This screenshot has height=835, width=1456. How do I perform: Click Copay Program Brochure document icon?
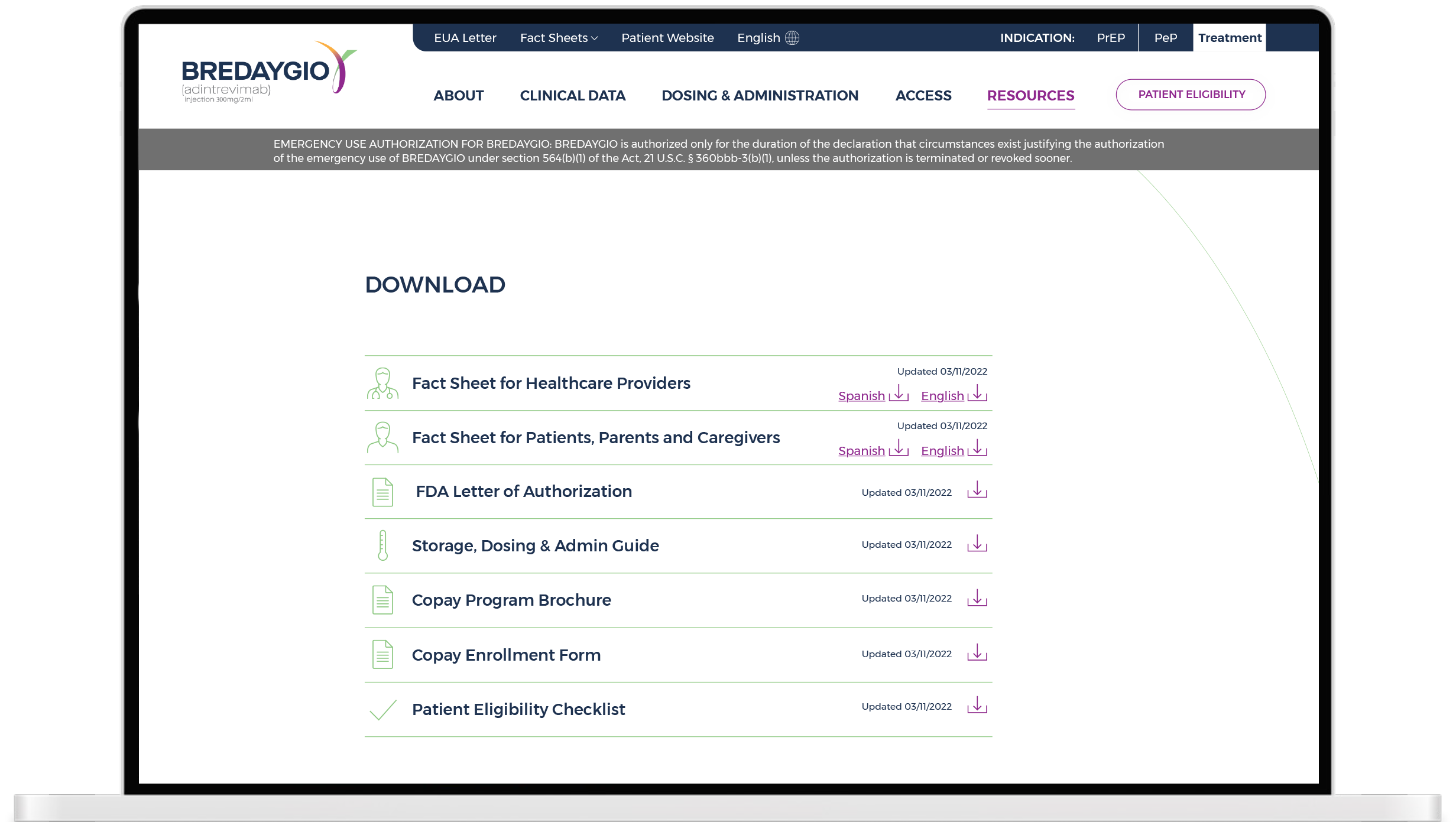coord(382,600)
